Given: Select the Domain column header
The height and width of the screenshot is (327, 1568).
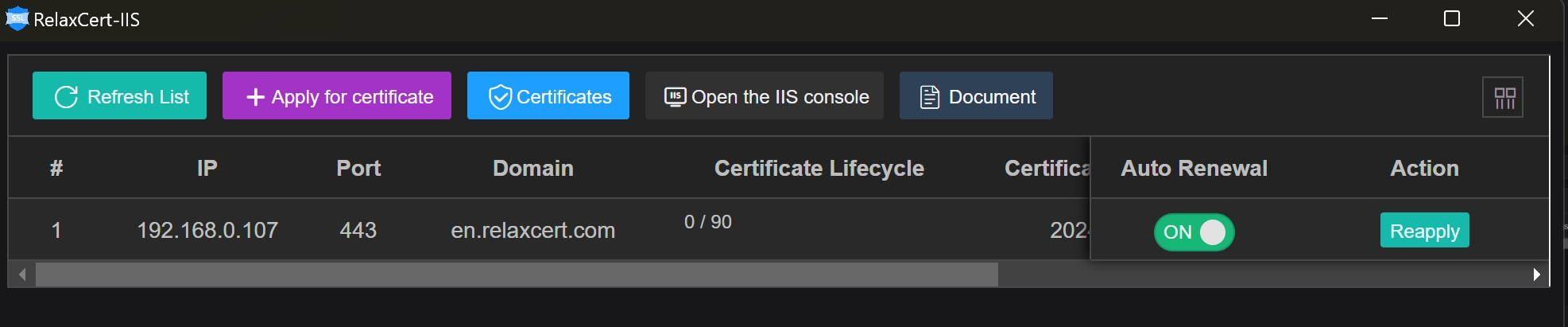Looking at the screenshot, I should click(533, 168).
